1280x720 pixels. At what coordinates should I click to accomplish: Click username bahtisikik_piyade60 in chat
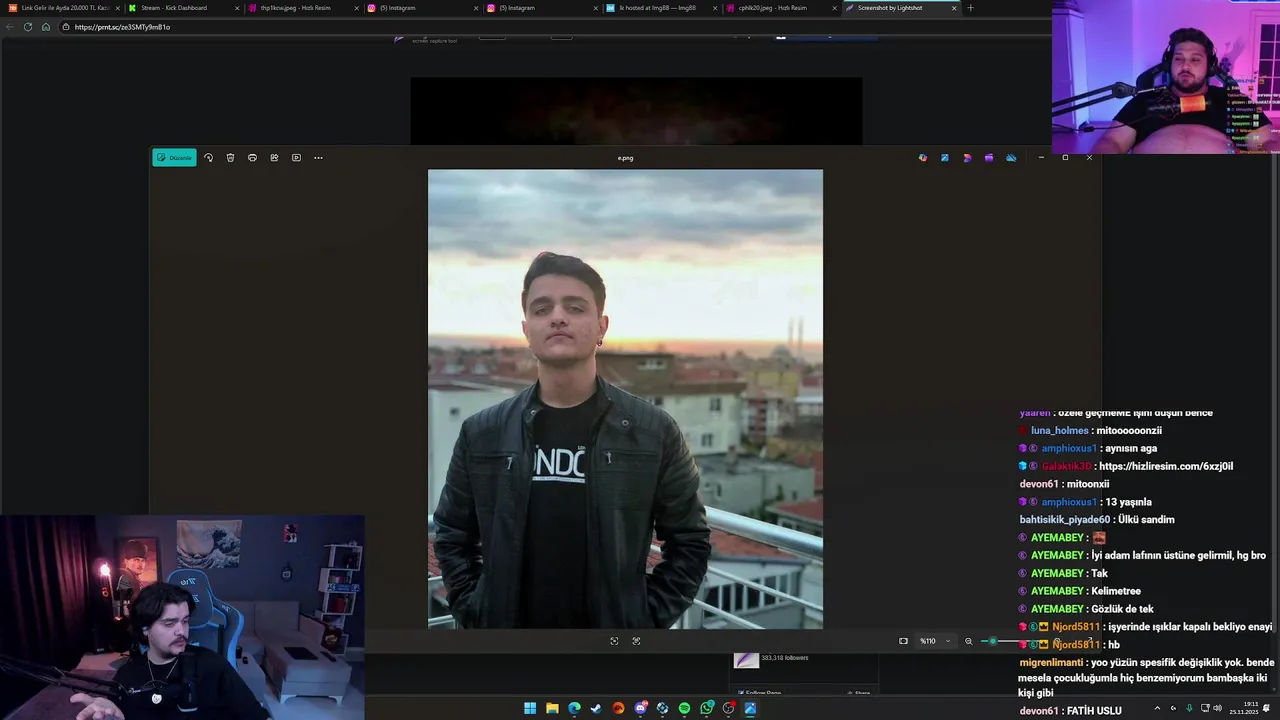(1065, 520)
